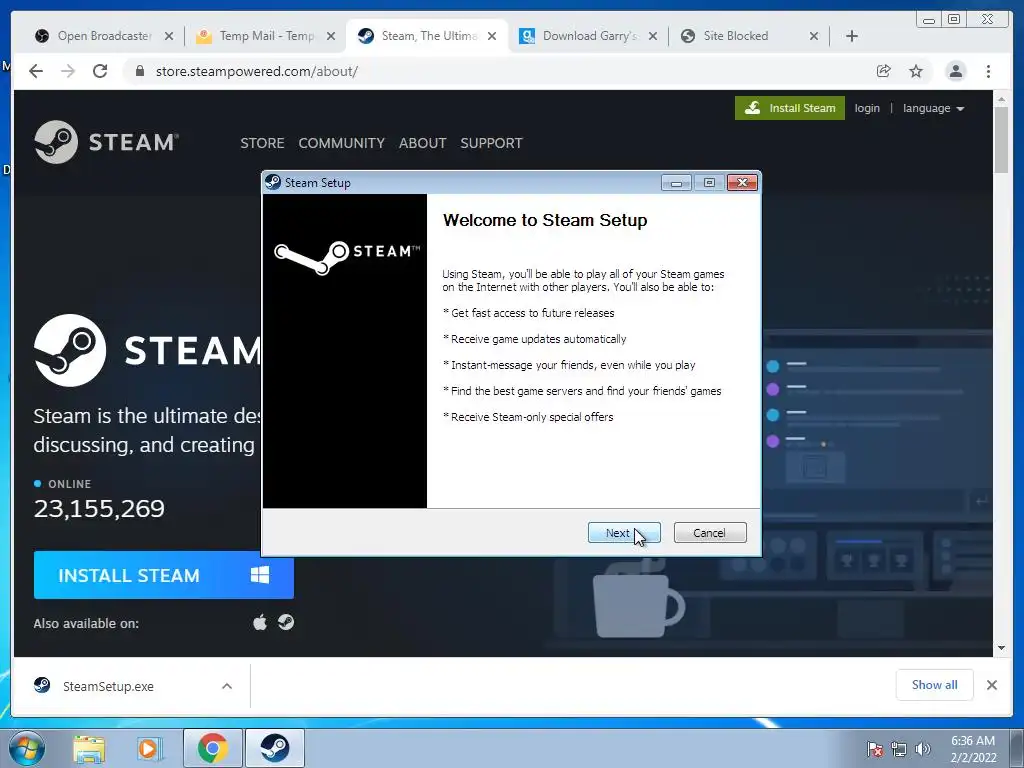Click Chrome icon in taskbar
This screenshot has height=768, width=1024.
point(213,748)
